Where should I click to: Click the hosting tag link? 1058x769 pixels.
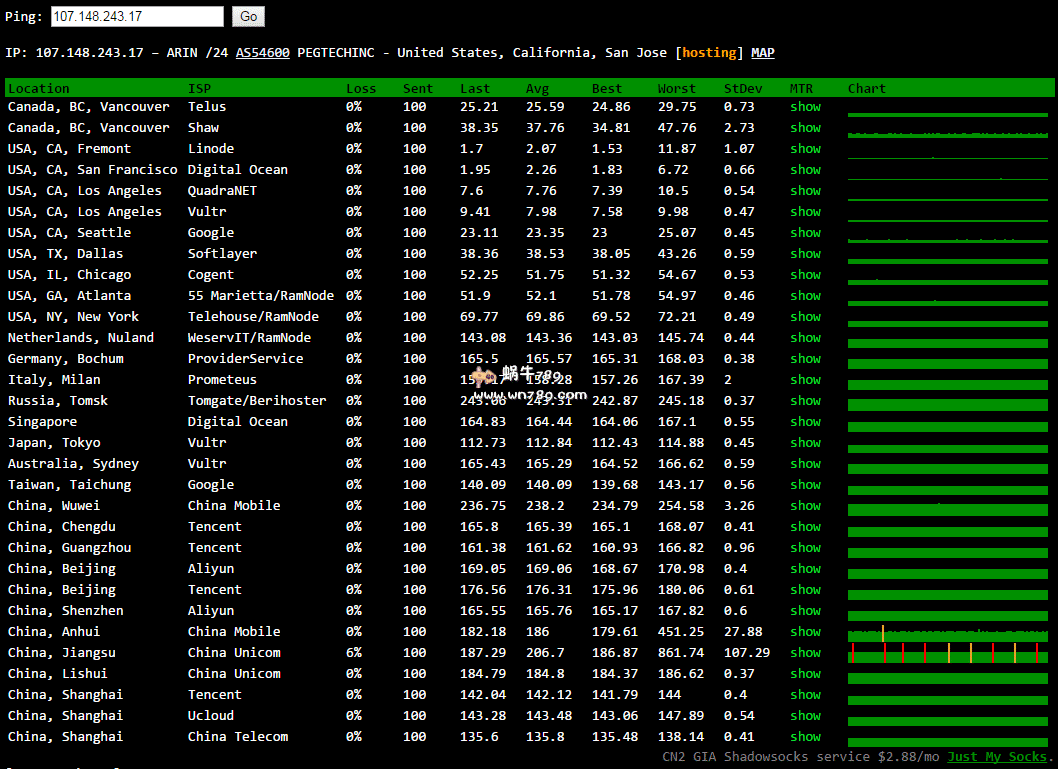[709, 53]
